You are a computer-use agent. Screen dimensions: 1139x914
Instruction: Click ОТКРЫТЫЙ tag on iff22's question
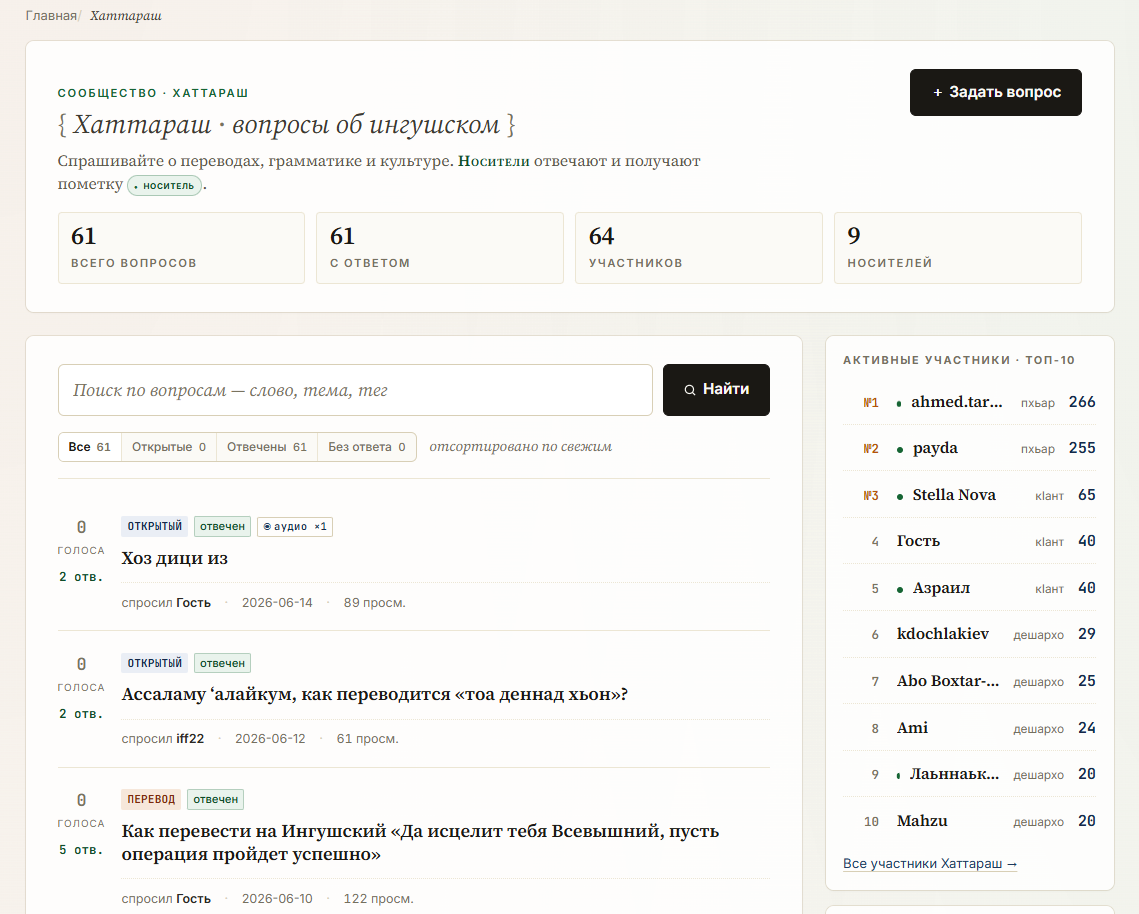point(155,663)
